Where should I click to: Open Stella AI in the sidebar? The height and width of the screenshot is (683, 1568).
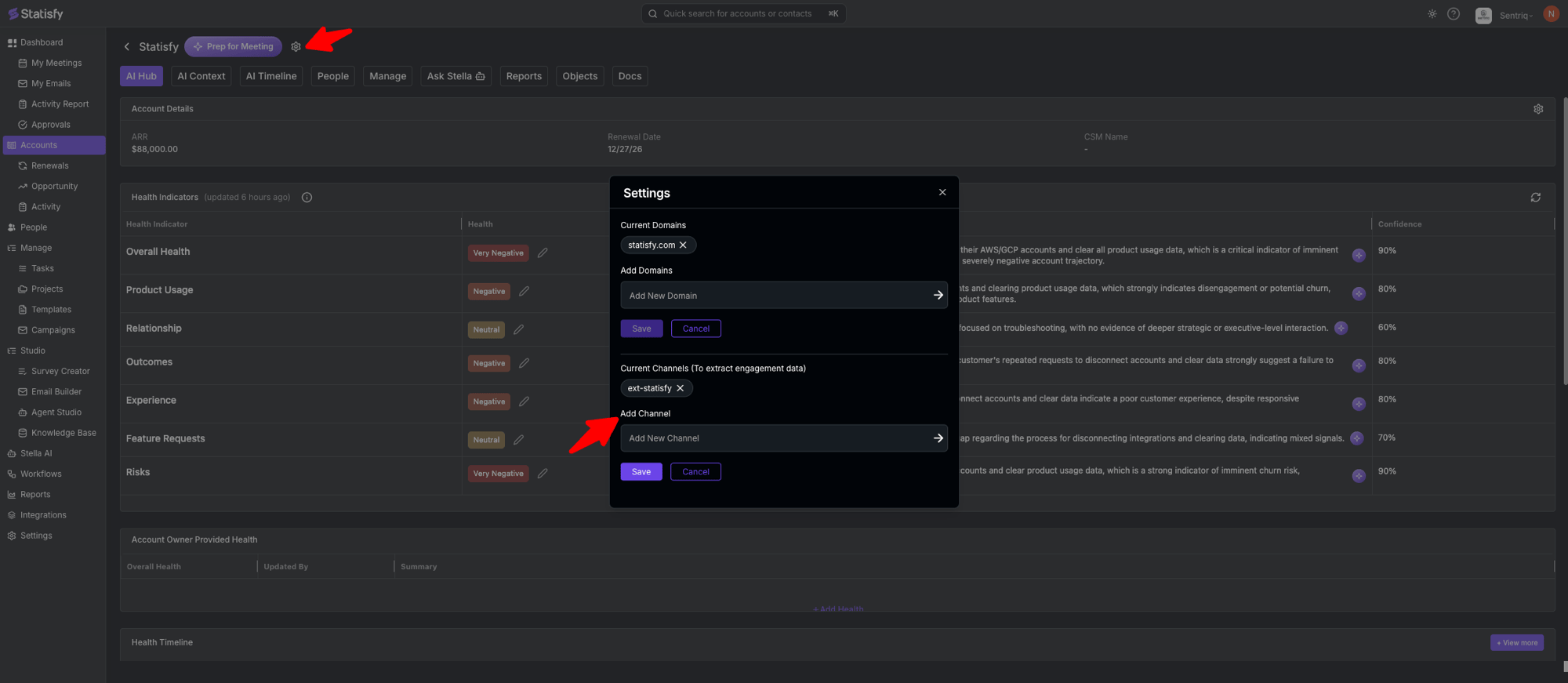pos(36,453)
